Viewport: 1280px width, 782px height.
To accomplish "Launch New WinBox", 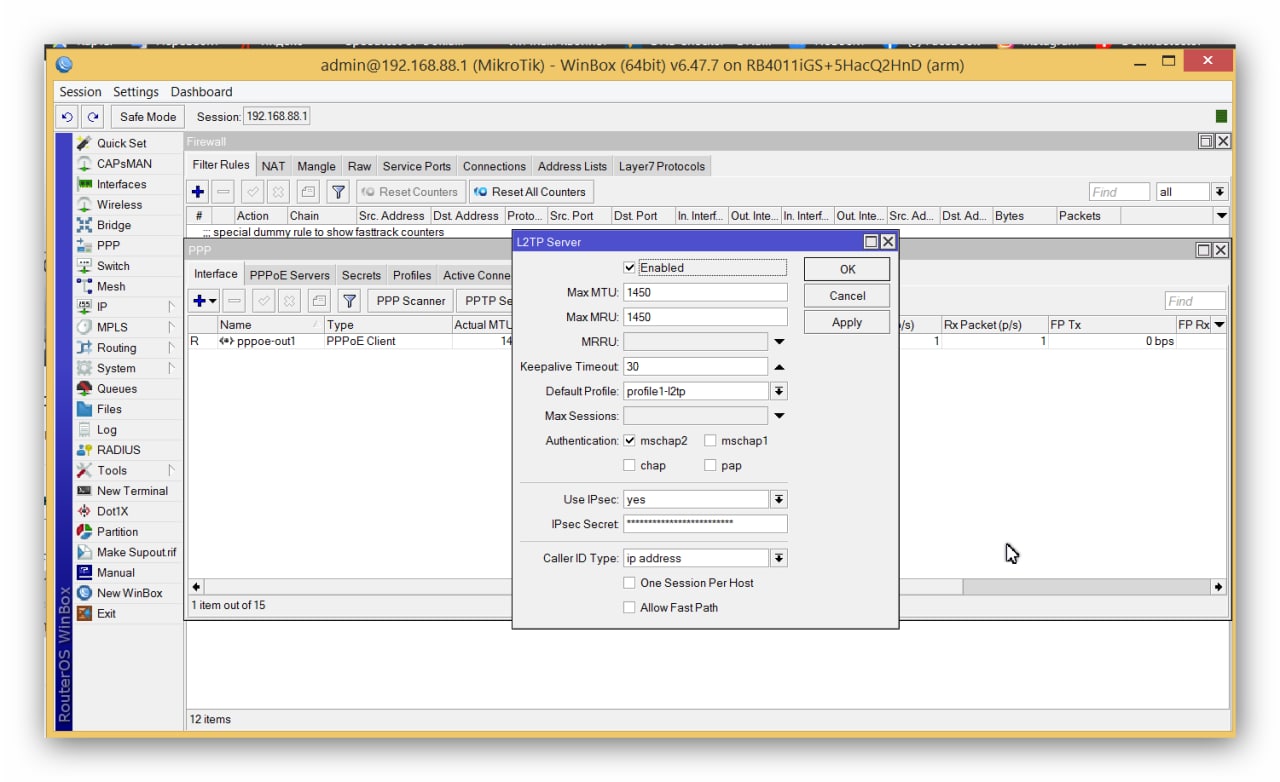I will [129, 593].
